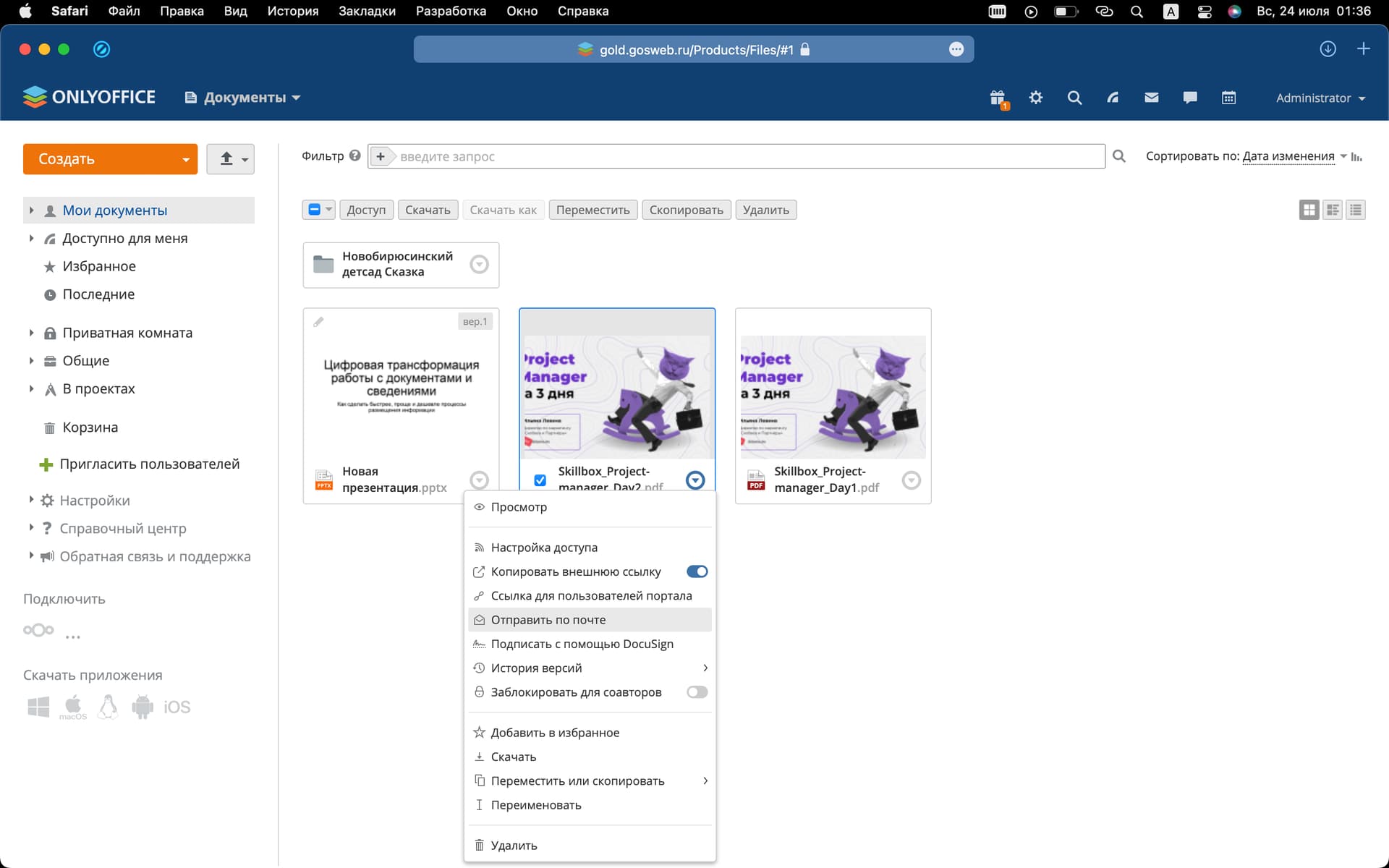The width and height of the screenshot is (1389, 868).
Task: Choose Просмотр in context menu
Action: point(590,507)
